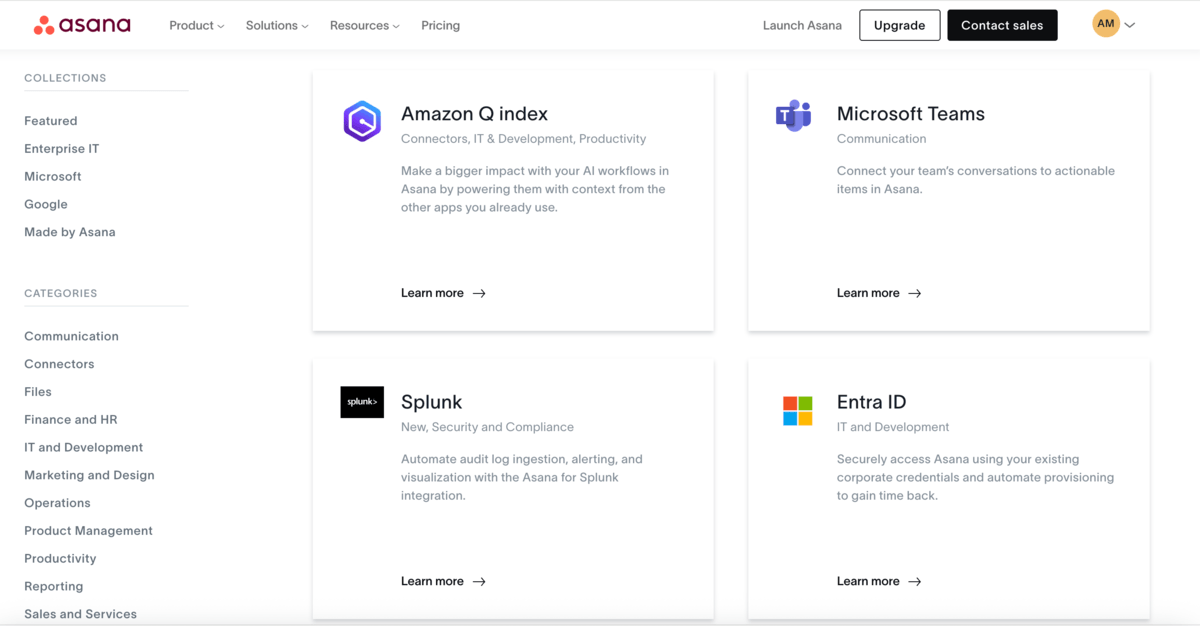Click Launch Asana in the header
Screen dimensions: 1200x626
[x=802, y=25]
